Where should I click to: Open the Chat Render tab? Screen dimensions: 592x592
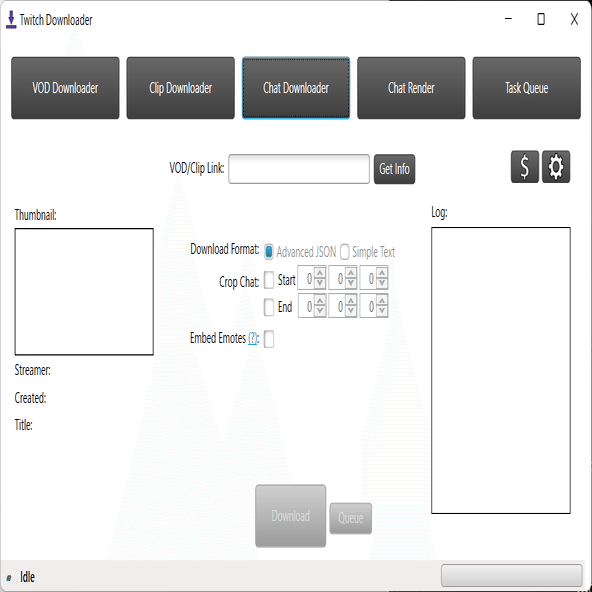click(411, 88)
